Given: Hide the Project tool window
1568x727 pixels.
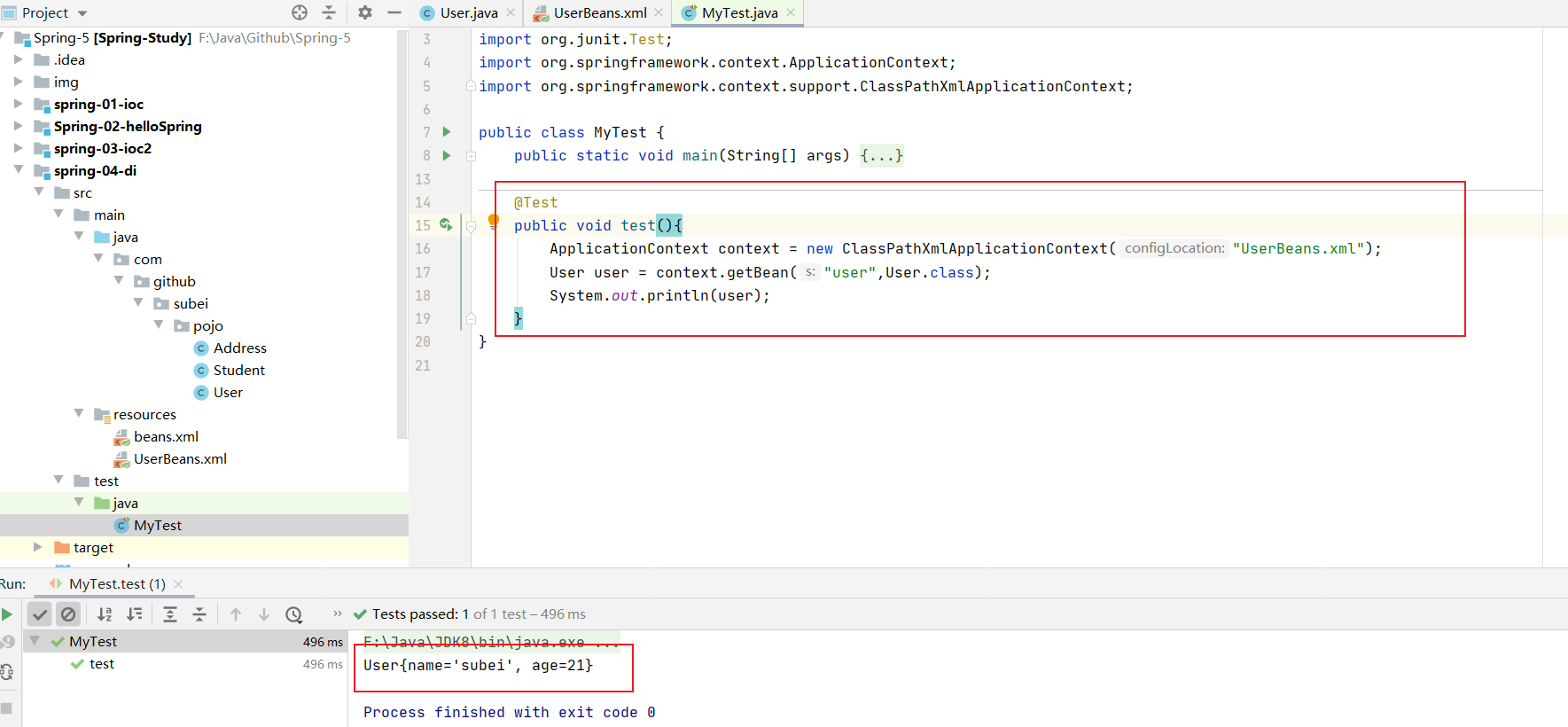Looking at the screenshot, I should 394,12.
